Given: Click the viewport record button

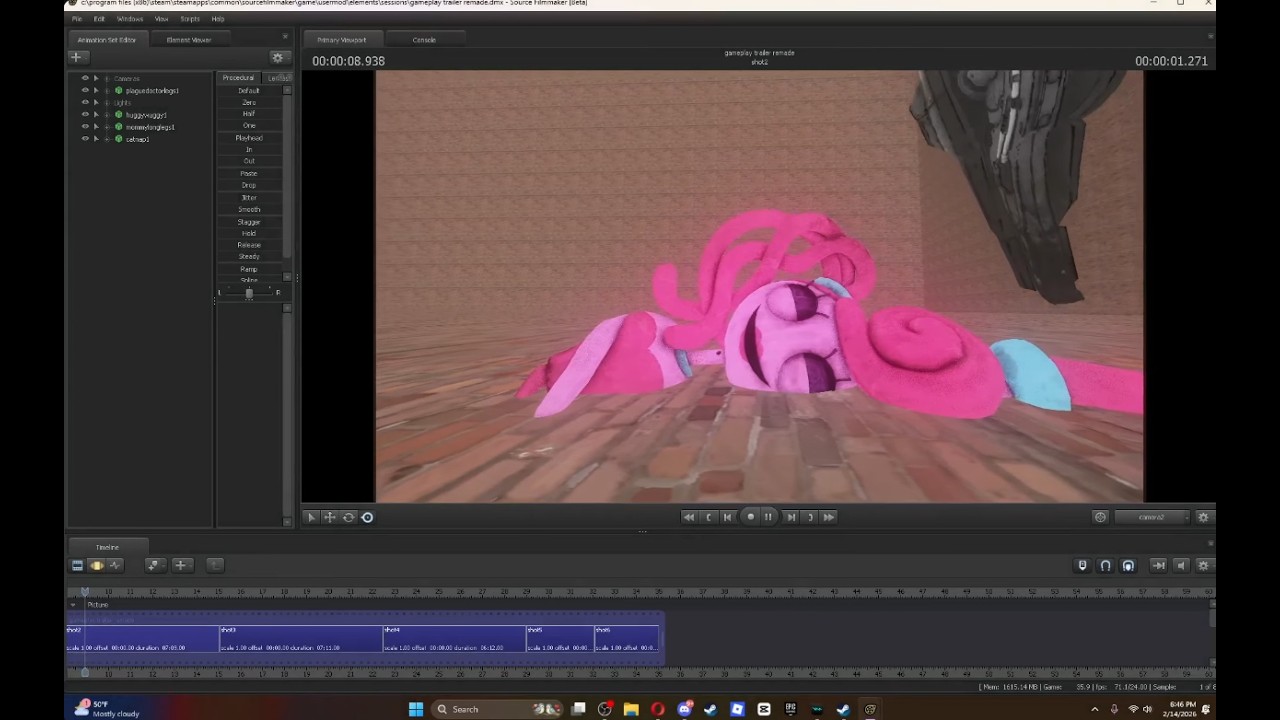Looking at the screenshot, I should pyautogui.click(x=750, y=517).
